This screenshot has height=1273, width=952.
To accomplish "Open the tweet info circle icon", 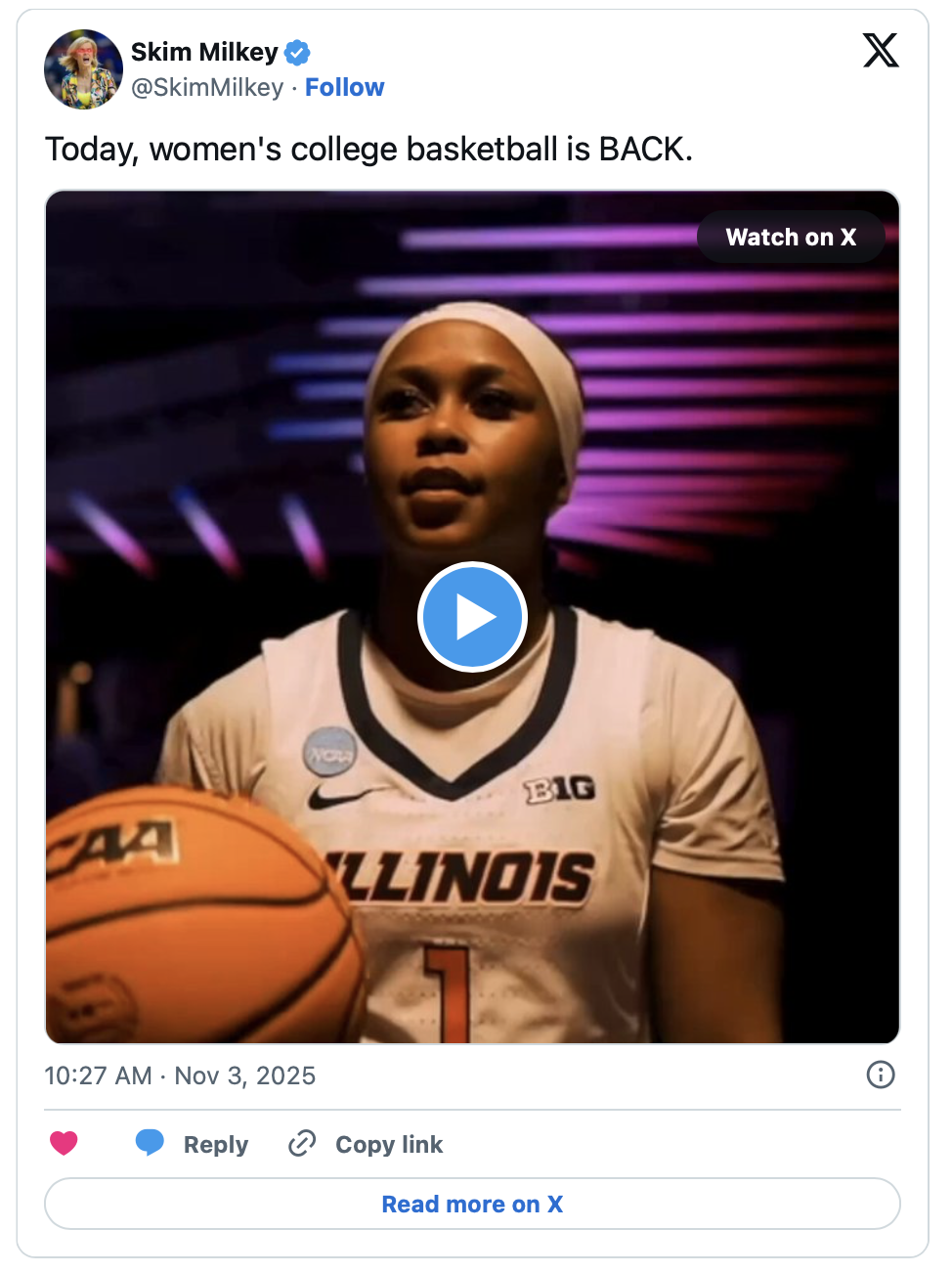I will click(x=880, y=1075).
